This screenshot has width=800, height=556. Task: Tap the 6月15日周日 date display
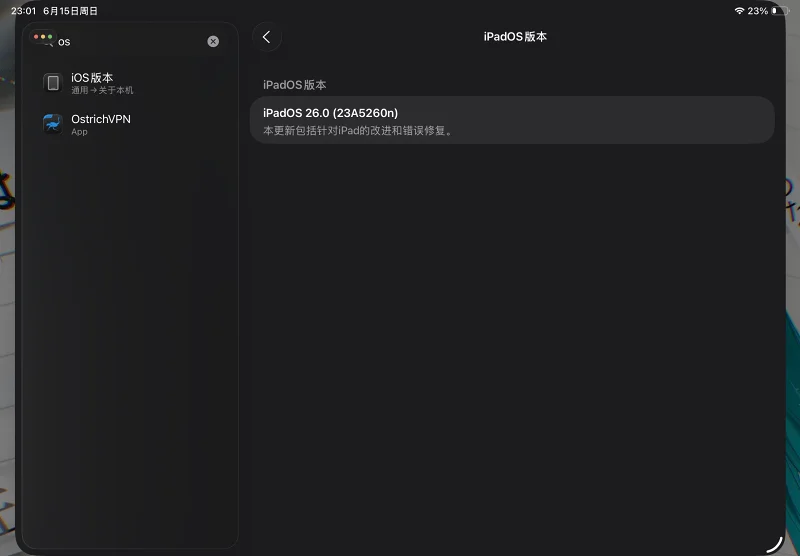(70, 11)
